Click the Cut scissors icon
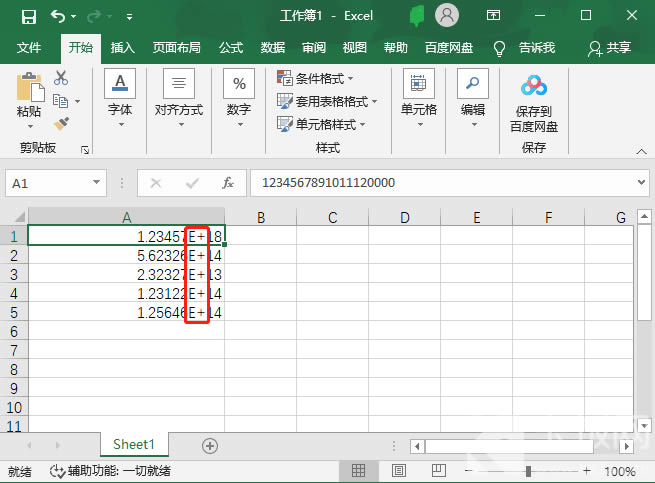655x483 pixels. click(61, 78)
